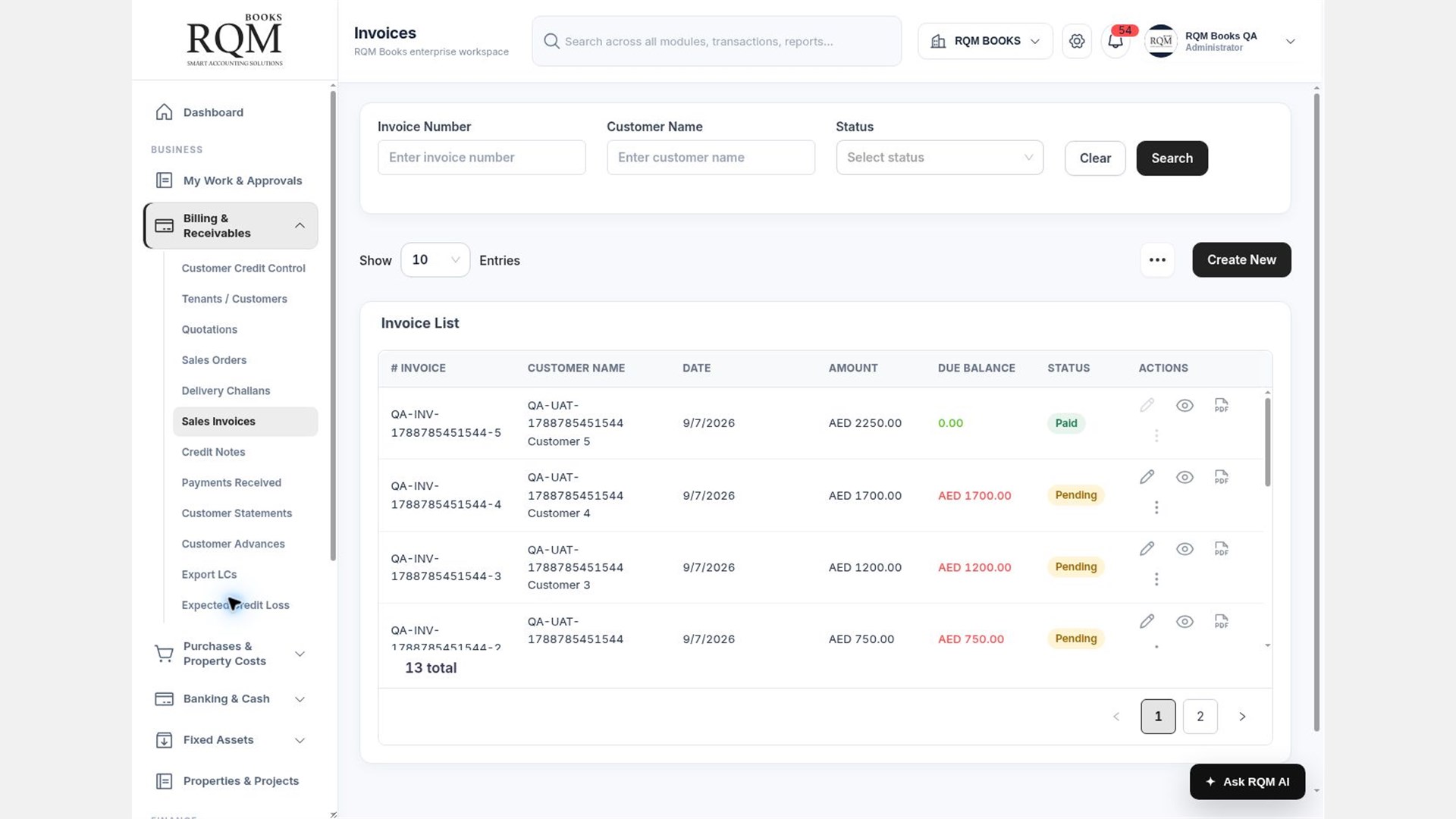Open the notifications bell with 54 badge
Viewport: 1456px width, 819px height.
click(1116, 41)
